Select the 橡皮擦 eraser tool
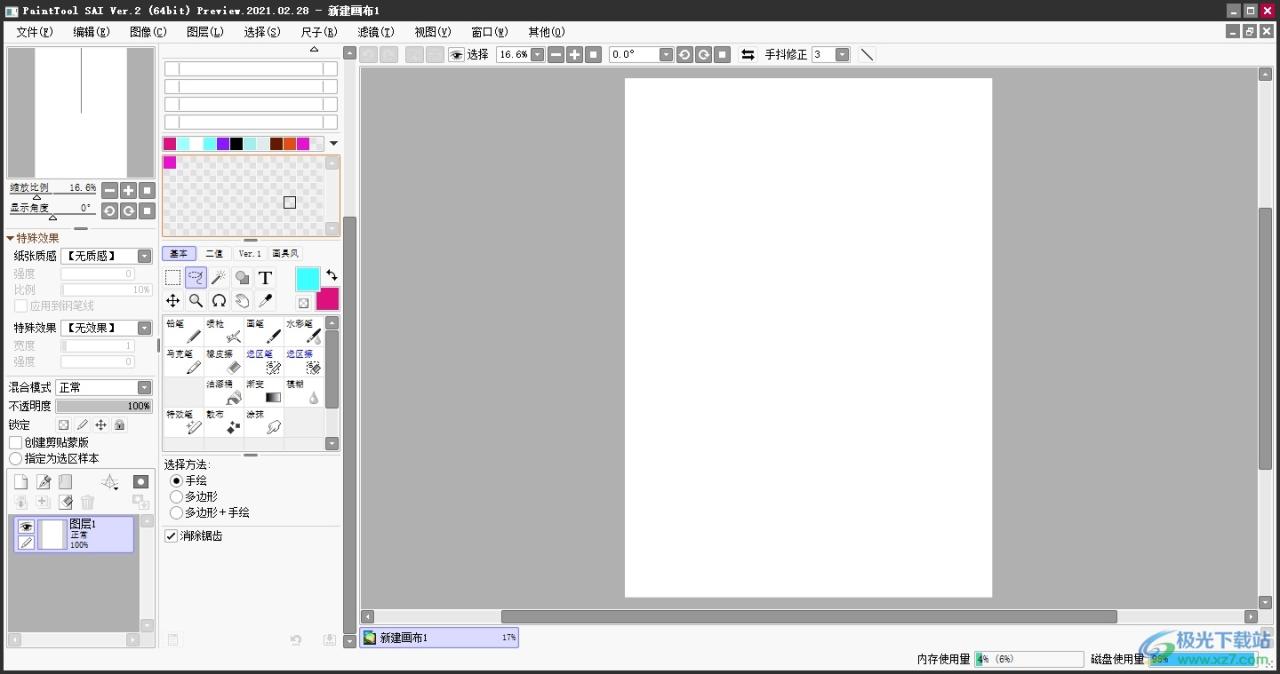The height and width of the screenshot is (674, 1280). tap(223, 361)
